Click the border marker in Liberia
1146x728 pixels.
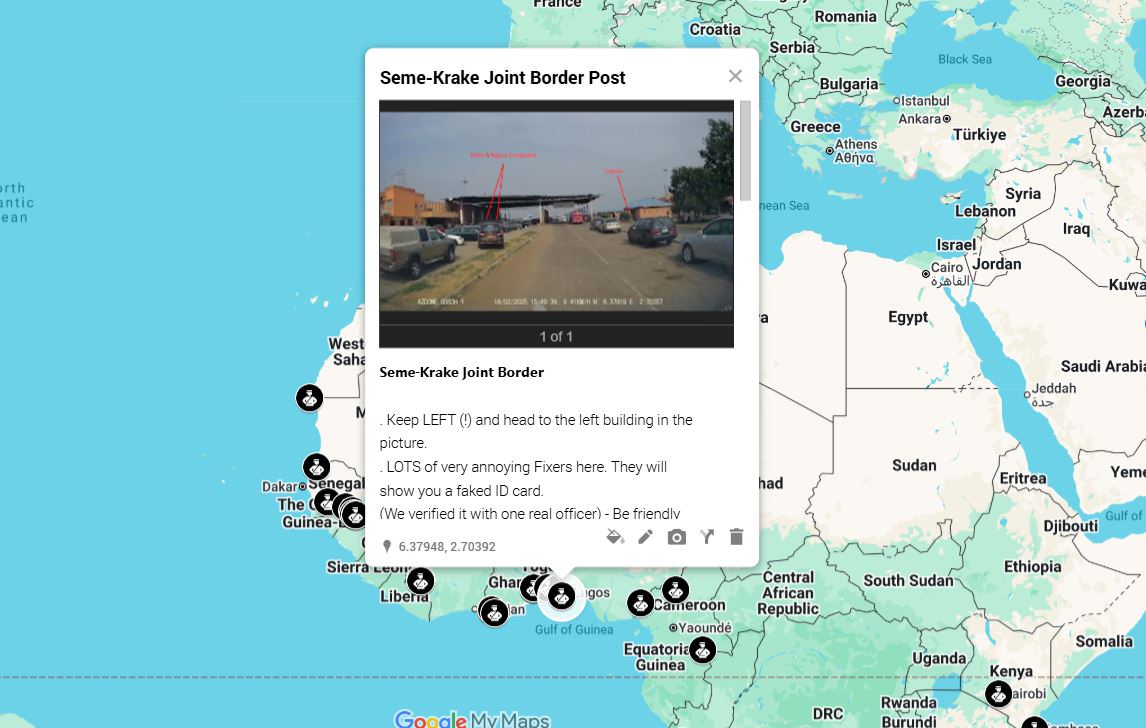[420, 581]
